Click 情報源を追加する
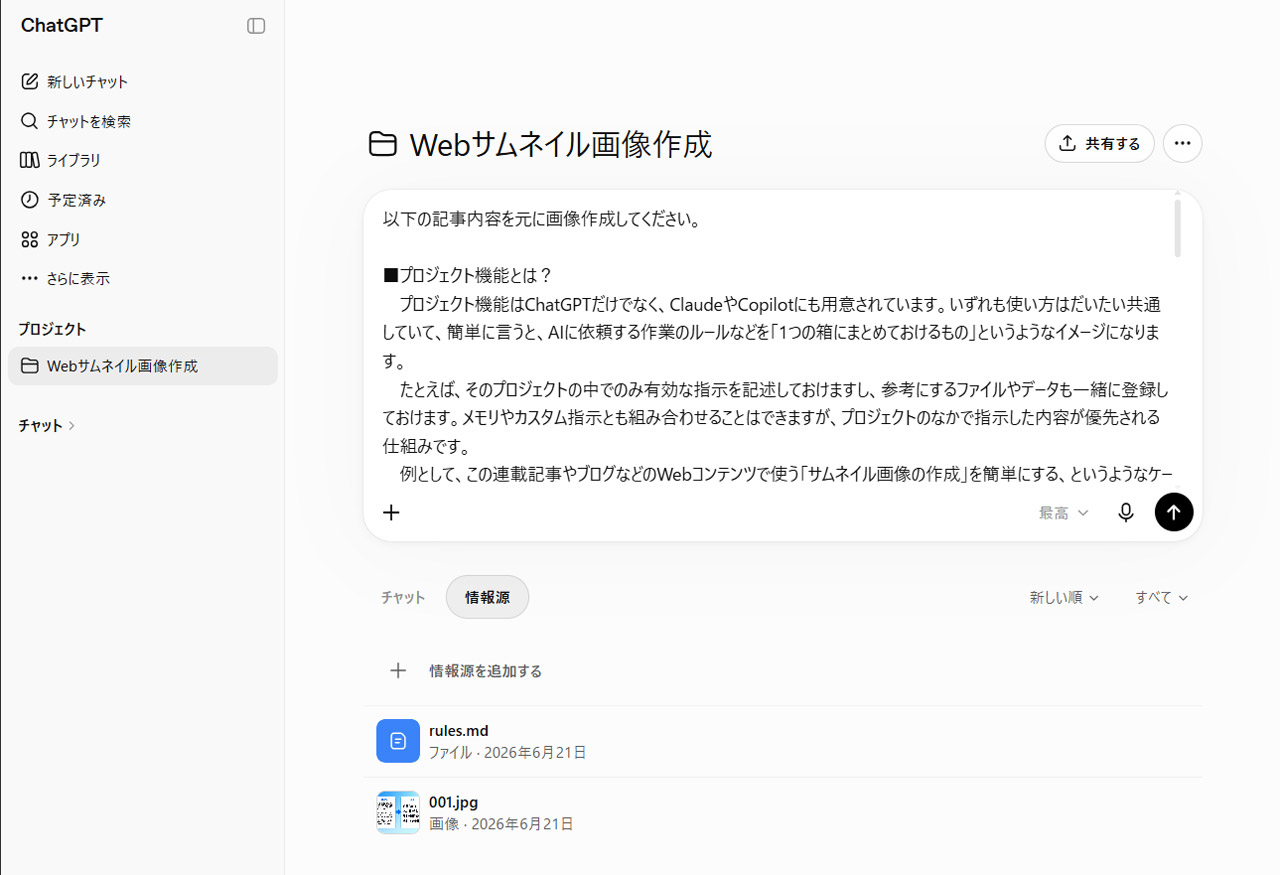The image size is (1280, 875). point(486,671)
